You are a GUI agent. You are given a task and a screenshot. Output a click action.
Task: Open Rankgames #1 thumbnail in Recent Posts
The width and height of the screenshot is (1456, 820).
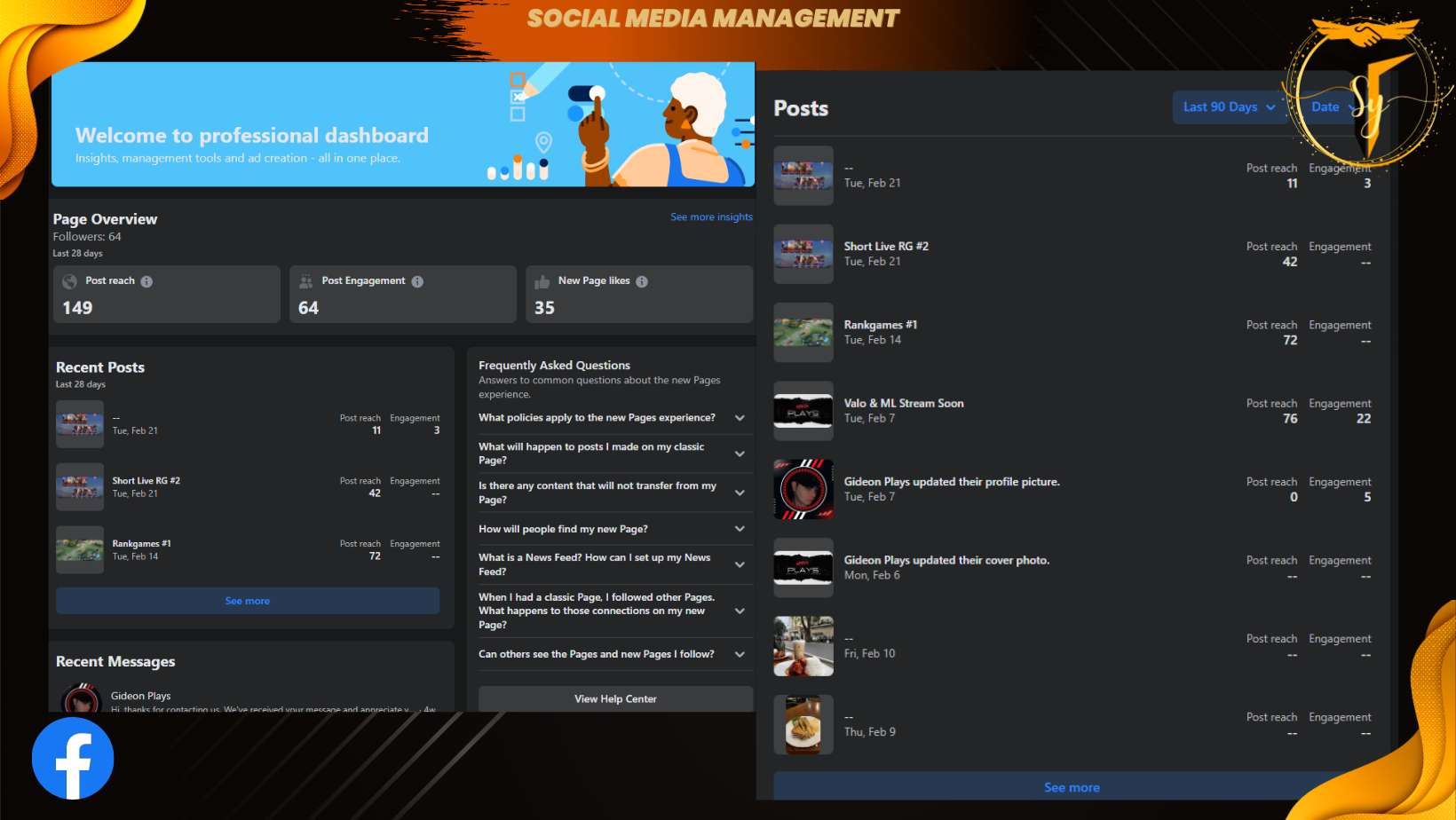coord(80,550)
